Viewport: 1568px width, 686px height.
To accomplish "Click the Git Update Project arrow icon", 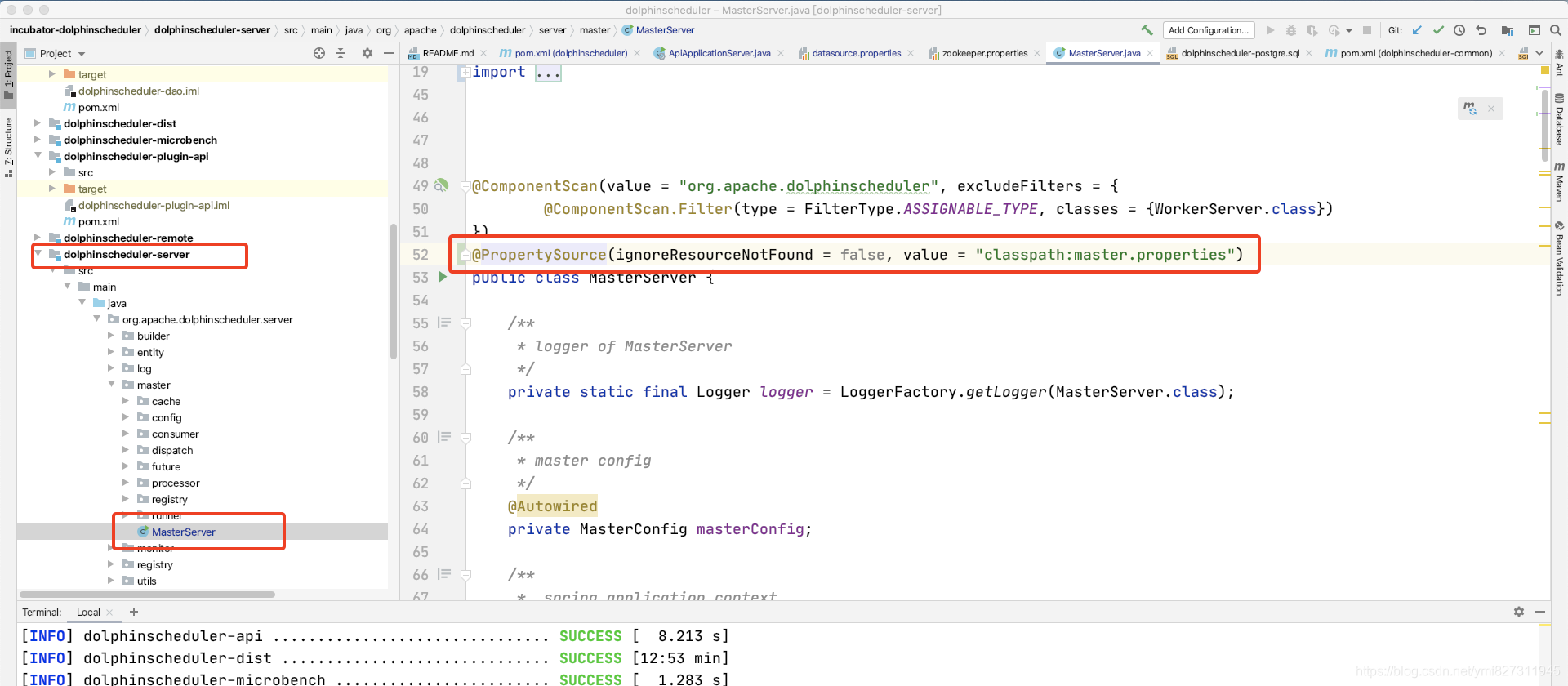I will coord(1417,30).
